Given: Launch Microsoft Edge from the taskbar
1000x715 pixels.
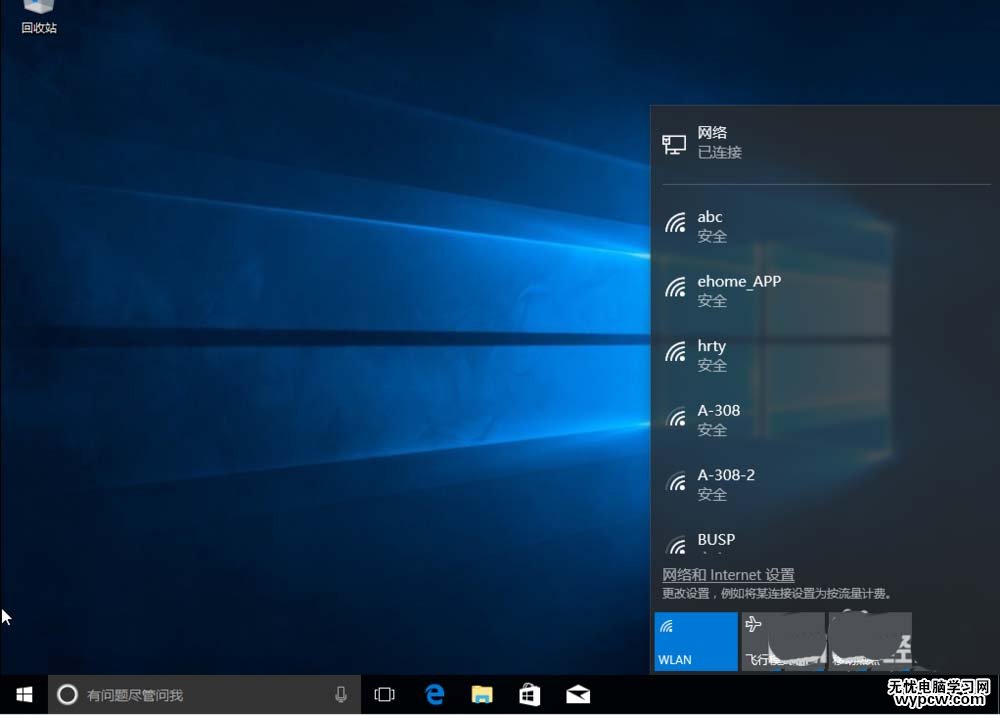Looking at the screenshot, I should tap(434, 695).
